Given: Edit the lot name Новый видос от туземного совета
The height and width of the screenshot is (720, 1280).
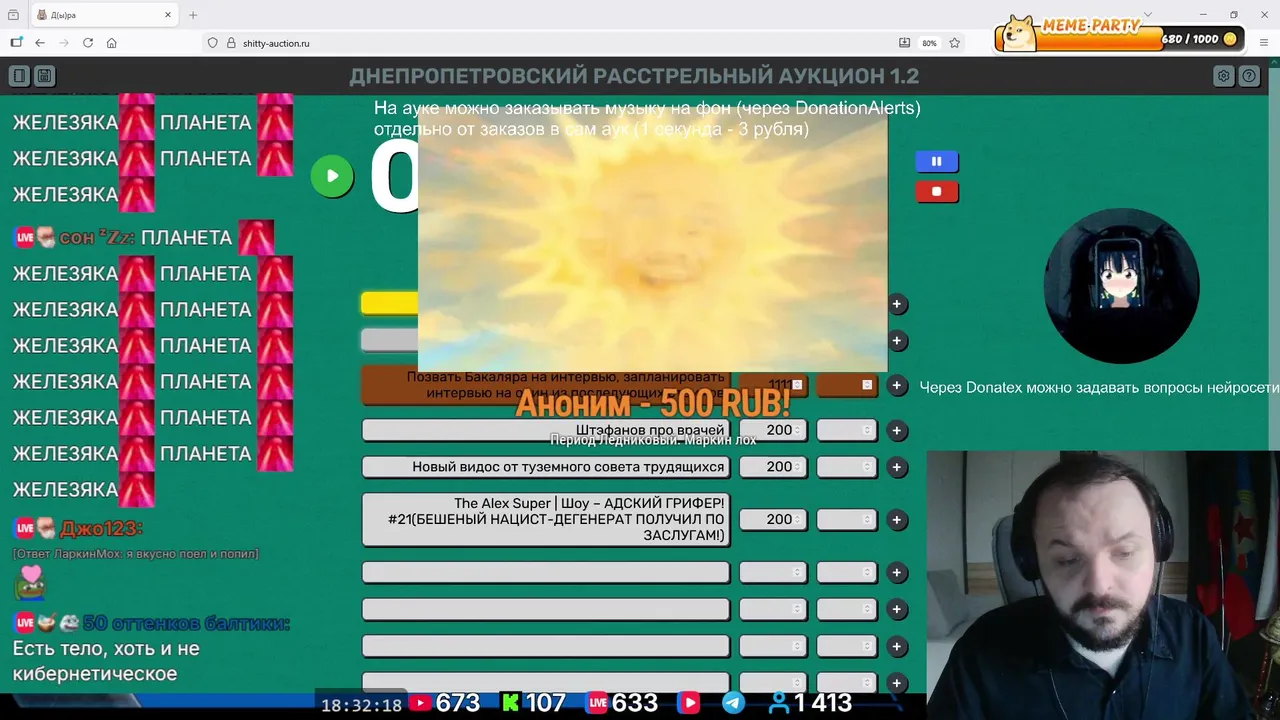Looking at the screenshot, I should pyautogui.click(x=546, y=467).
